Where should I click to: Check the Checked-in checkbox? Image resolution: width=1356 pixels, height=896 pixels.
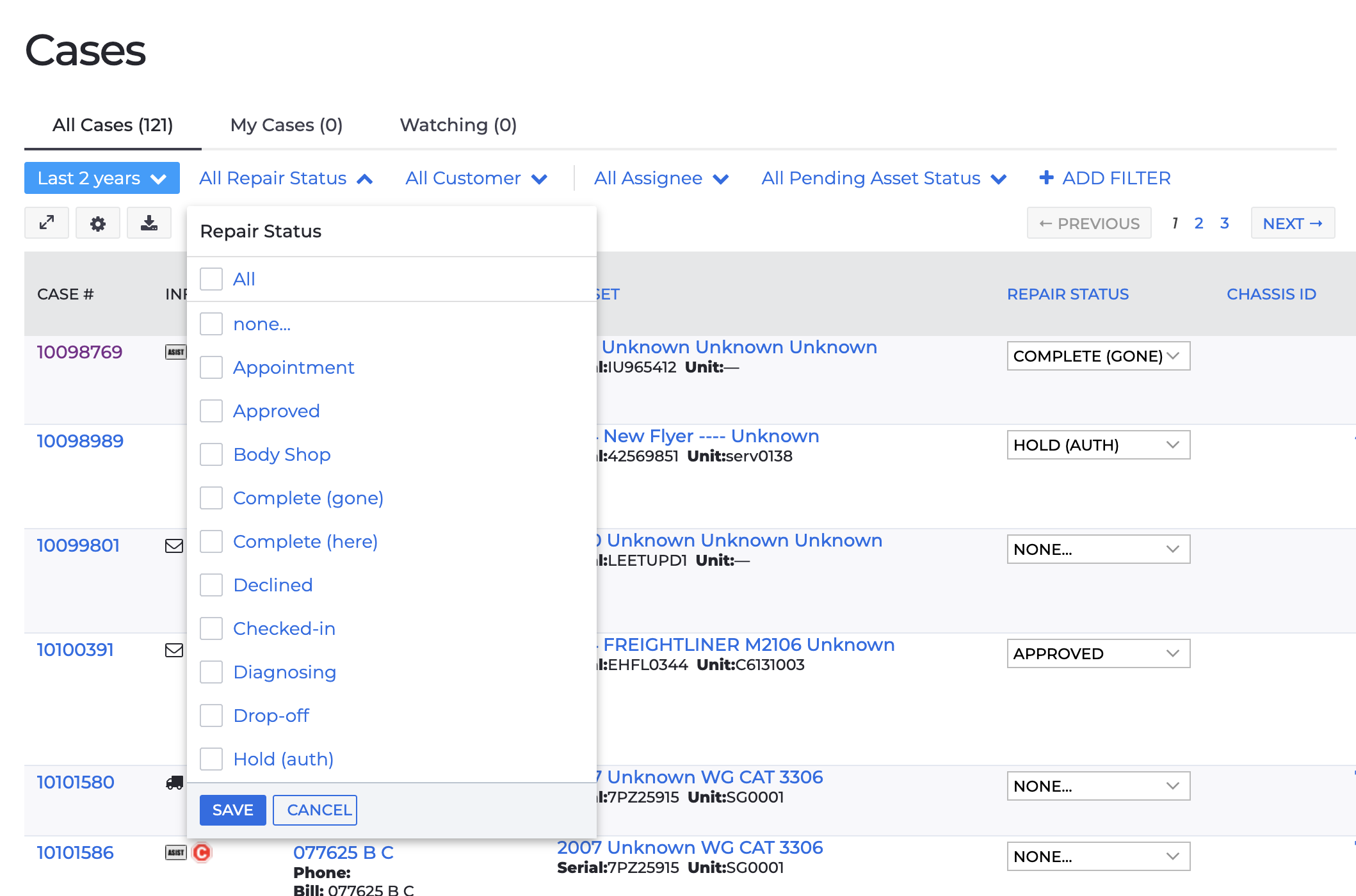[x=211, y=628]
